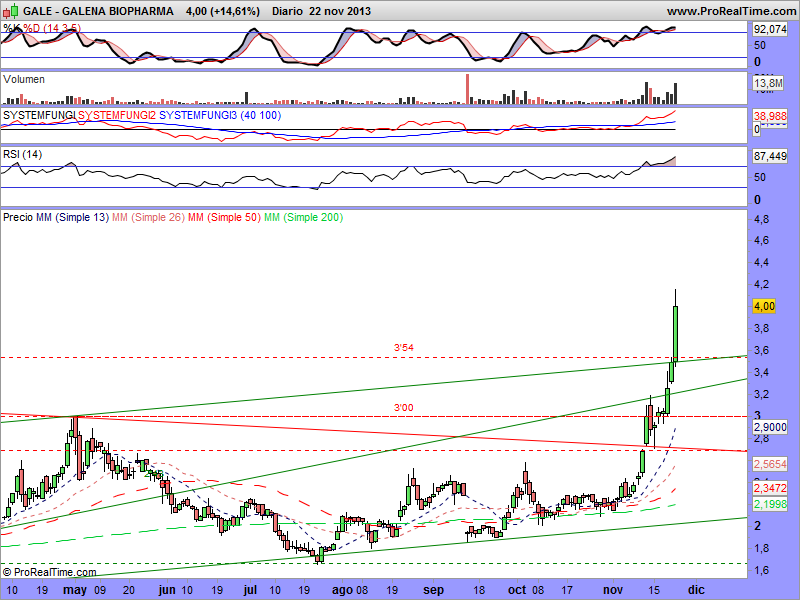Click the 92,074 stochastic value box

pos(770,30)
